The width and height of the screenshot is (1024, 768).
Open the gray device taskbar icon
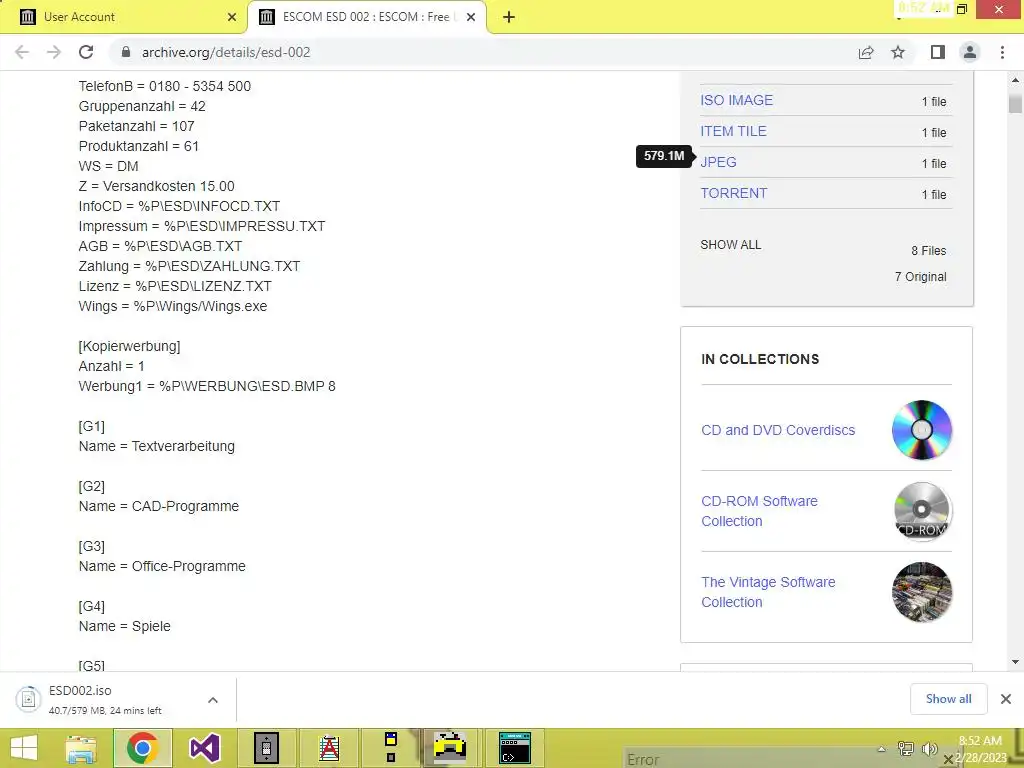(266, 748)
